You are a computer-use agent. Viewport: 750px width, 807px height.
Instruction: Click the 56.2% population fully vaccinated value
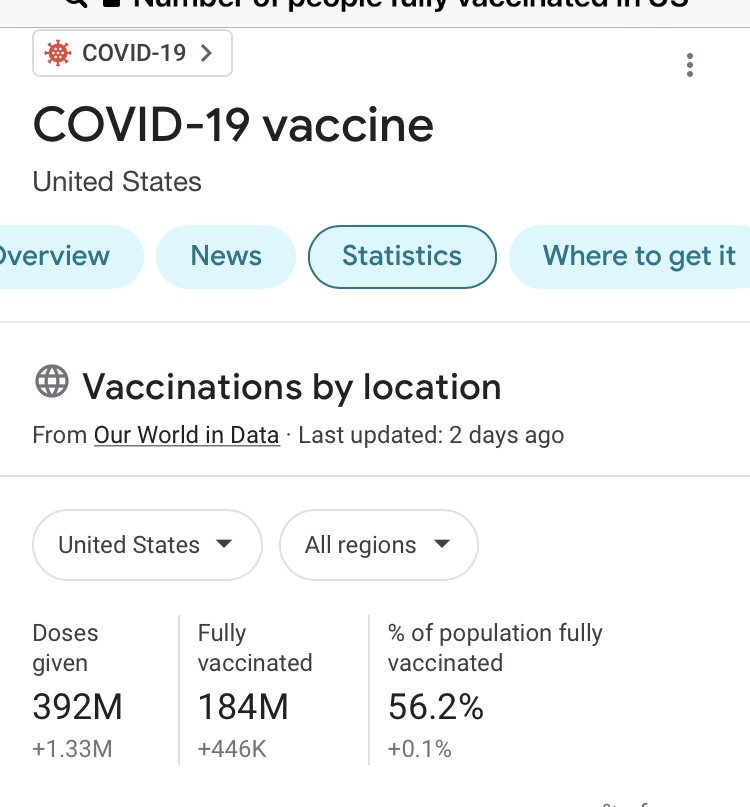click(436, 707)
